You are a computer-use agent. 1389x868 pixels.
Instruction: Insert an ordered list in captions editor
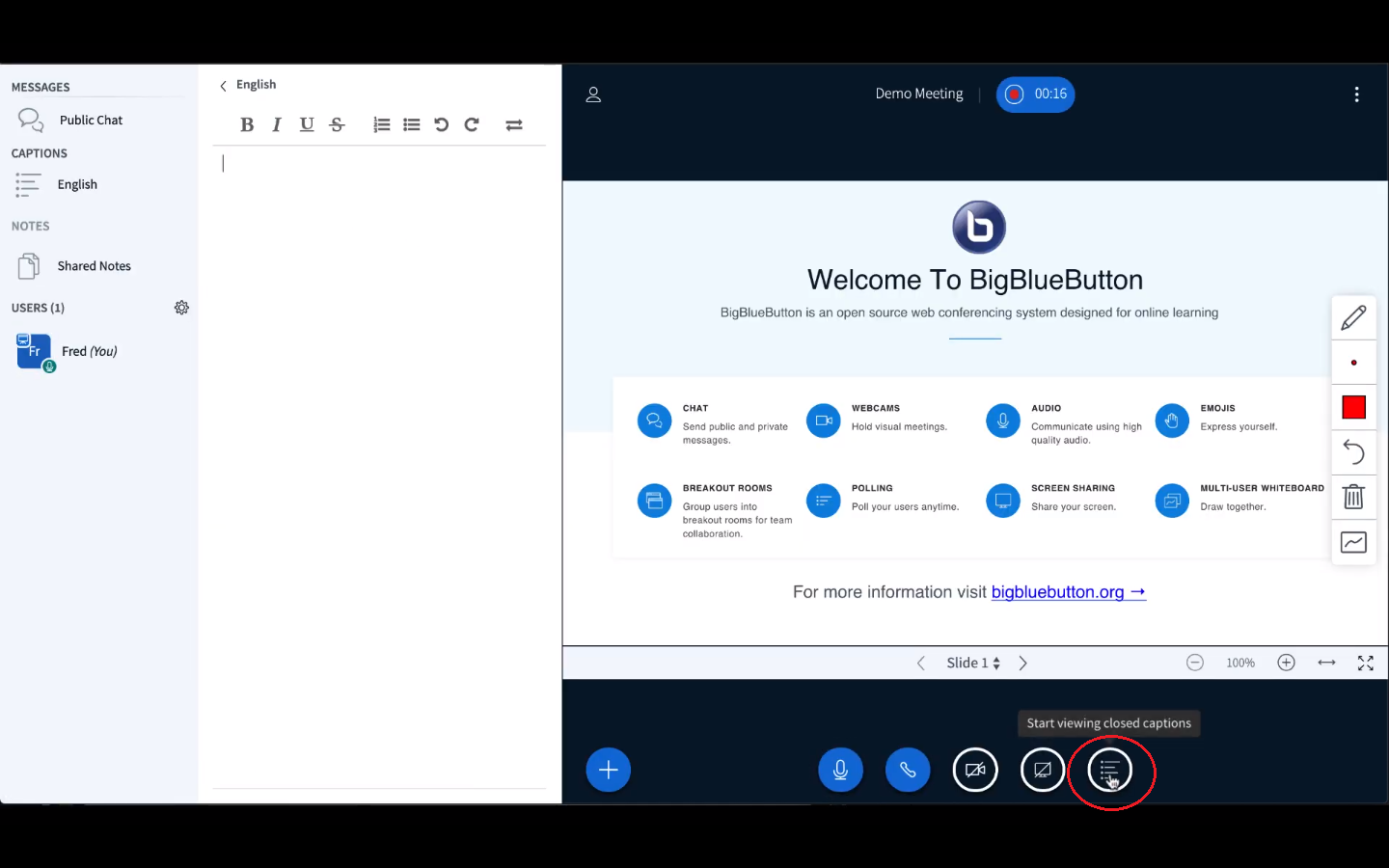[x=382, y=124]
